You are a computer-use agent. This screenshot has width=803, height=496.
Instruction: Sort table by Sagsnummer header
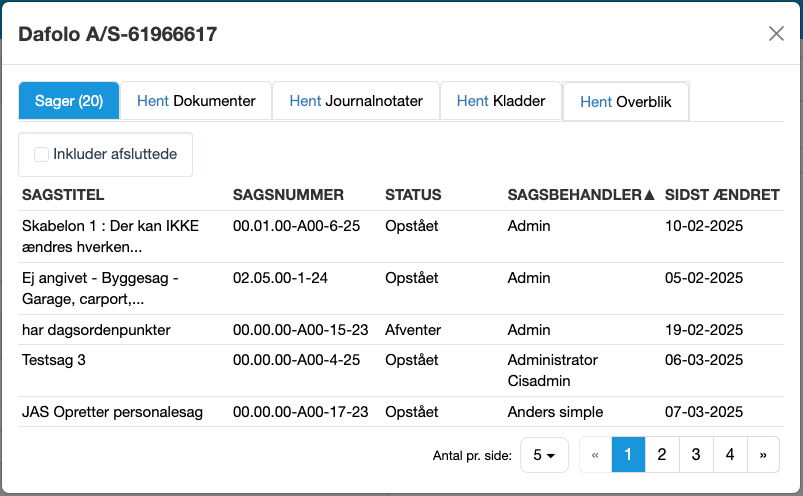coord(288,195)
